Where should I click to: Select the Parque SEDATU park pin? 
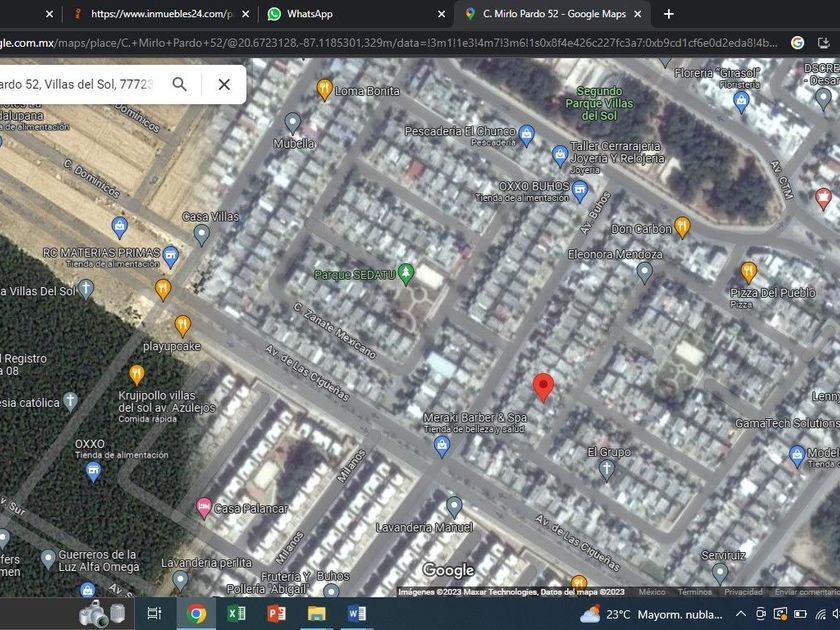pos(406,274)
